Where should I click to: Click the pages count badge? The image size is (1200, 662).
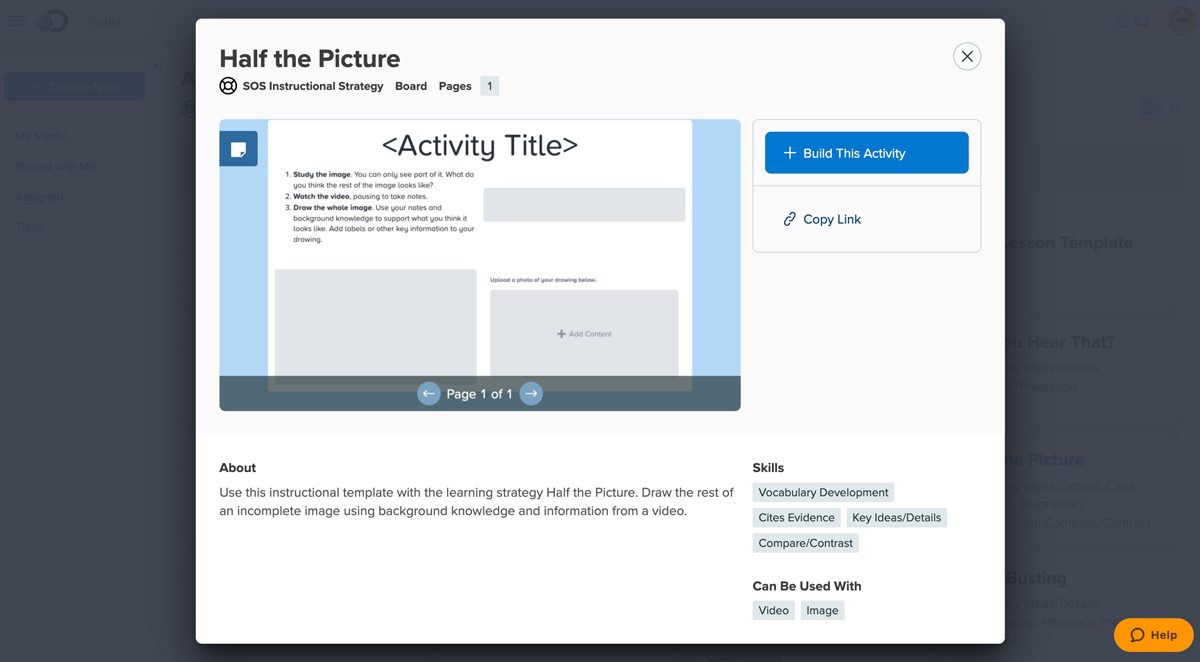coord(489,86)
